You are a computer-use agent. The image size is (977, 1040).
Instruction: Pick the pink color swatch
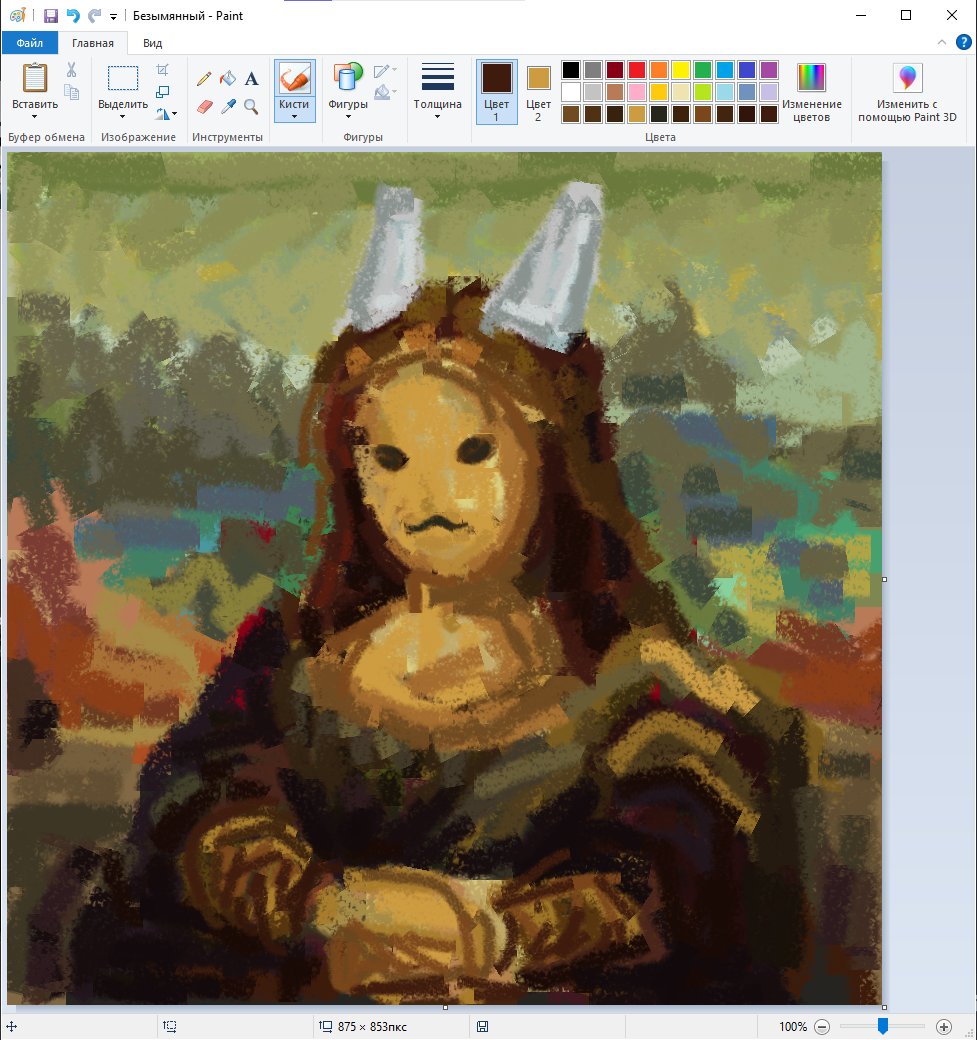[637, 92]
